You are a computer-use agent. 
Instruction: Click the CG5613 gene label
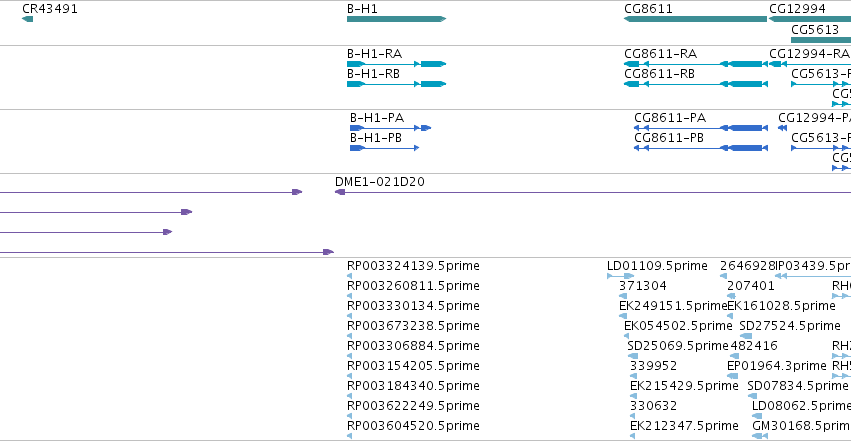coord(815,29)
